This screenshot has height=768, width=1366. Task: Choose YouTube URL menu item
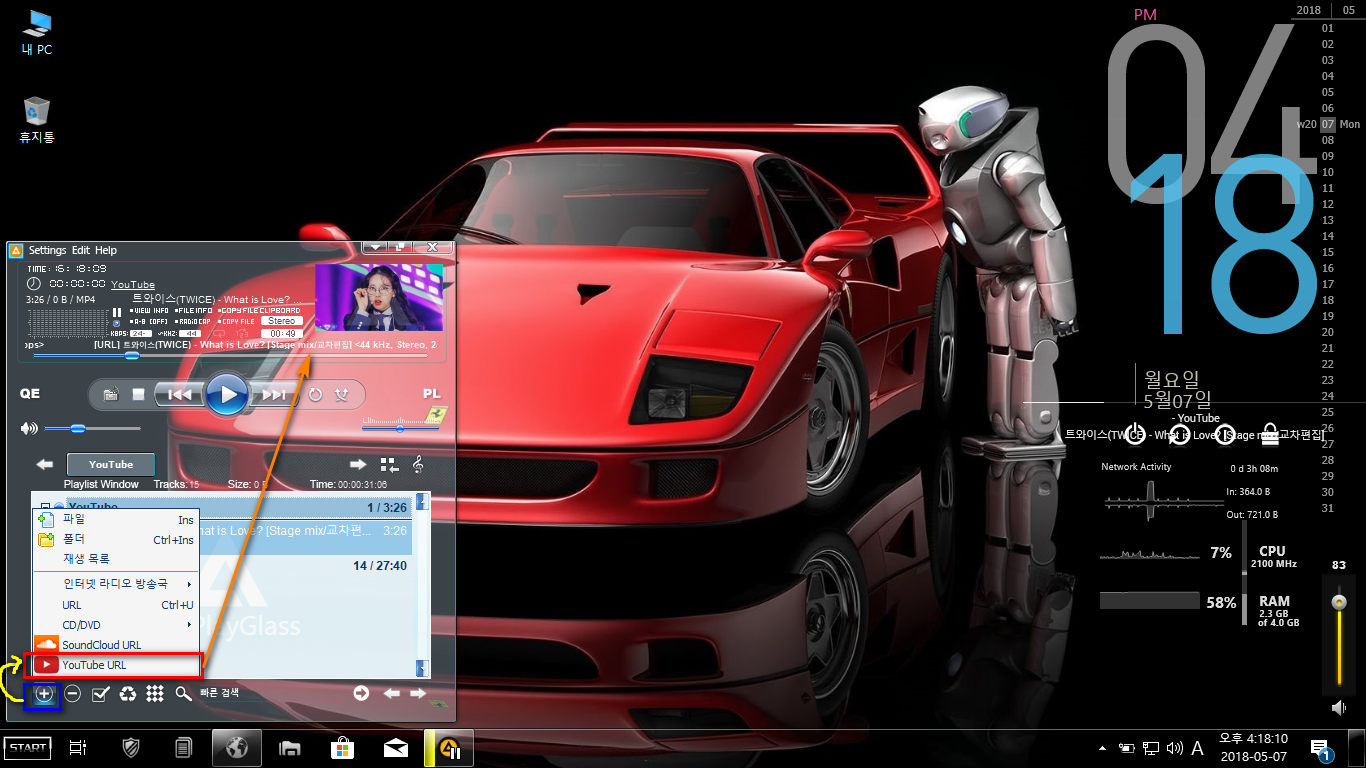tap(117, 665)
